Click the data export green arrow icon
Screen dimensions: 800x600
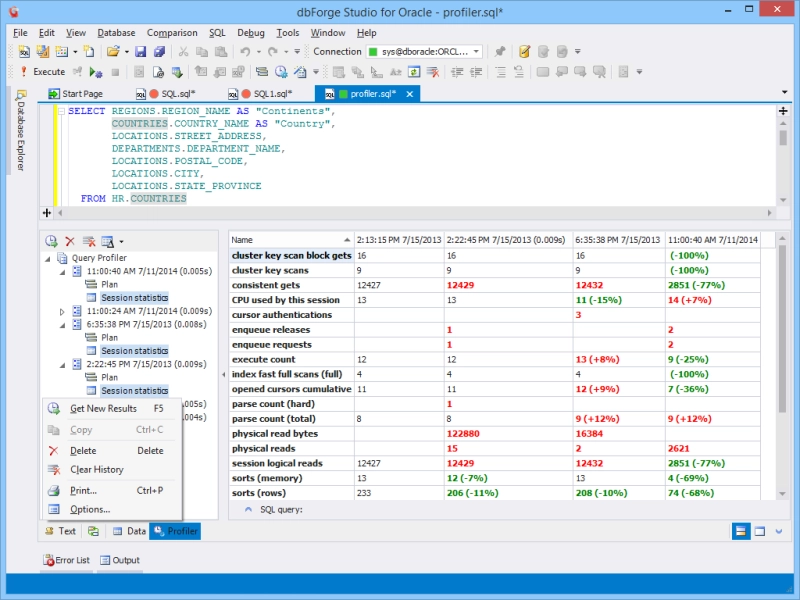point(177,72)
